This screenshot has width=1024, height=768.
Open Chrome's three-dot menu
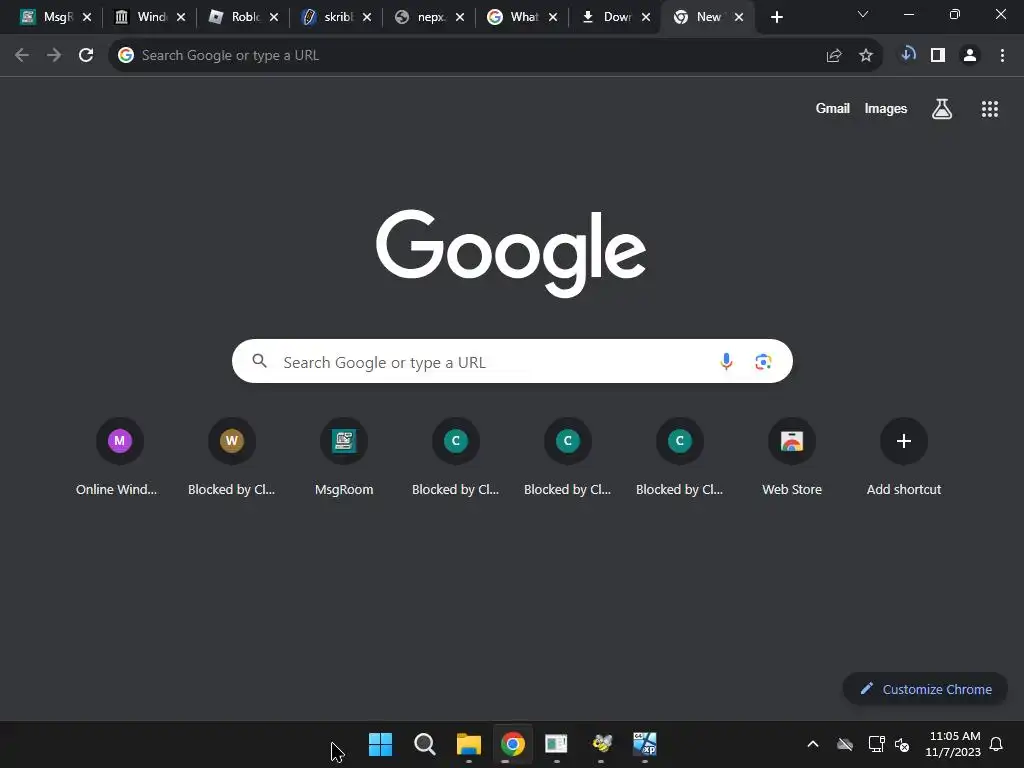[x=1002, y=56]
